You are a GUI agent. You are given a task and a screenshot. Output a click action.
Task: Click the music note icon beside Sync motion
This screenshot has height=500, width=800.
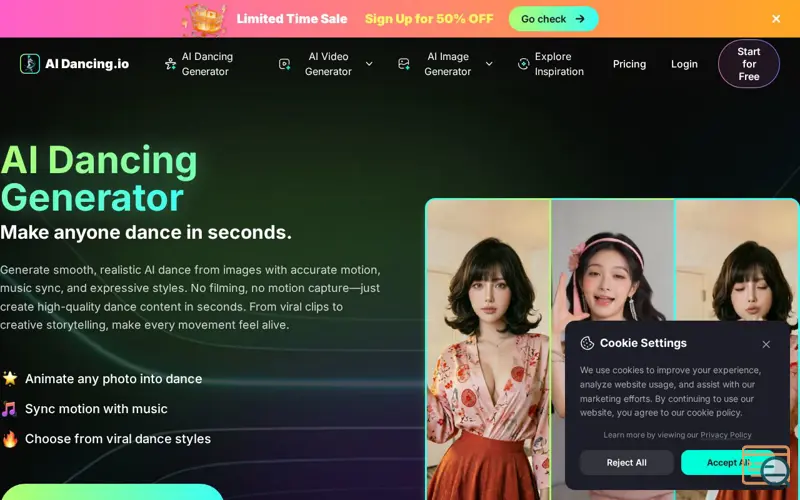pyautogui.click(x=9, y=409)
